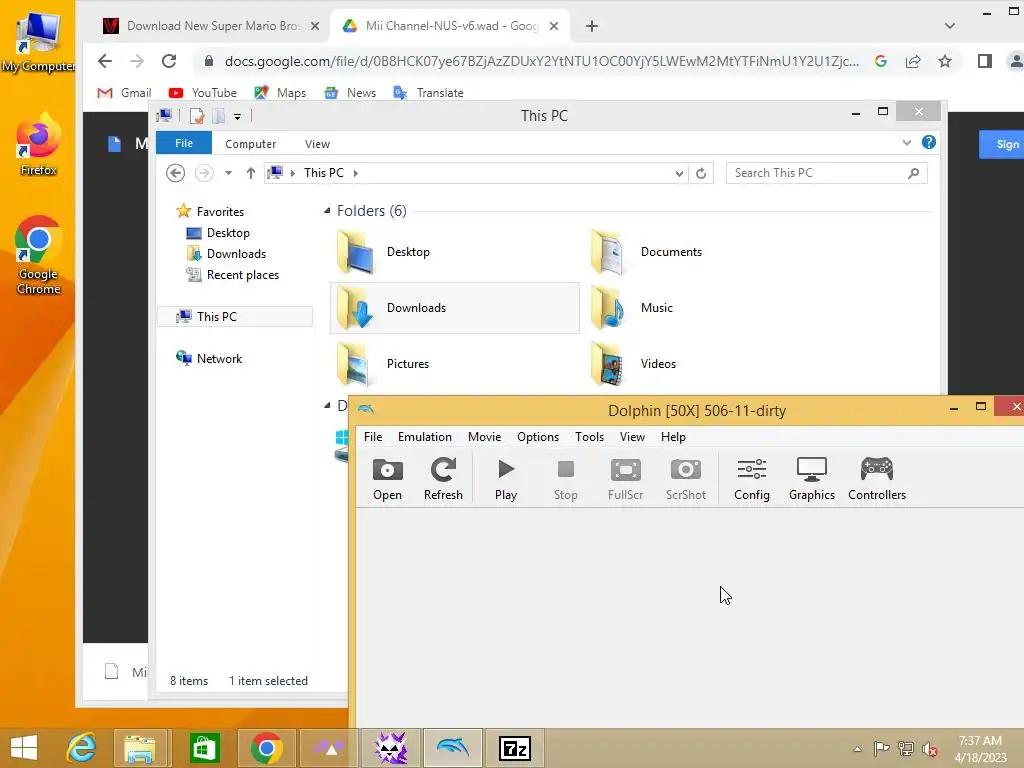Open YouTube bookmark
Viewport: 1024px width, 768px height.
click(202, 93)
